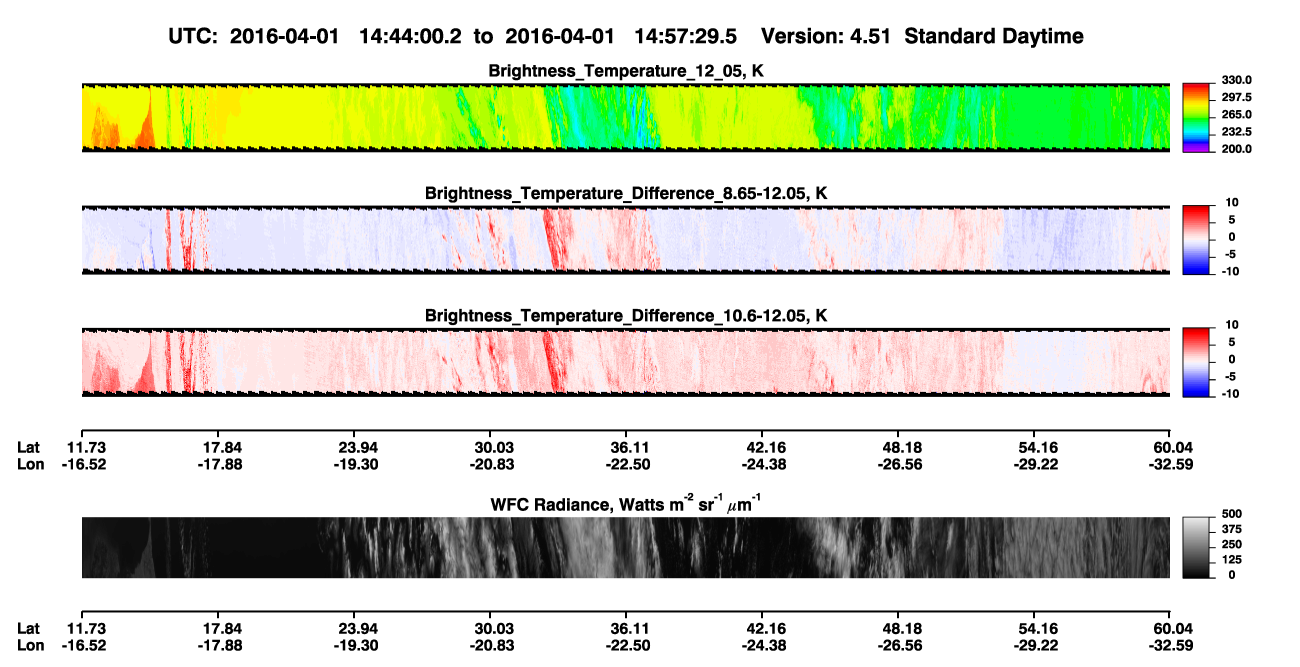The height and width of the screenshot is (667, 1300).
Task: Click the 125 tick on WFC Radiance colorbar
Action: pyautogui.click(x=1232, y=559)
